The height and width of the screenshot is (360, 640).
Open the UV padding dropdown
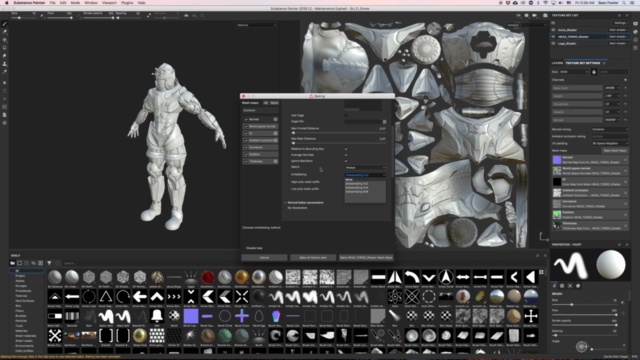[610, 143]
